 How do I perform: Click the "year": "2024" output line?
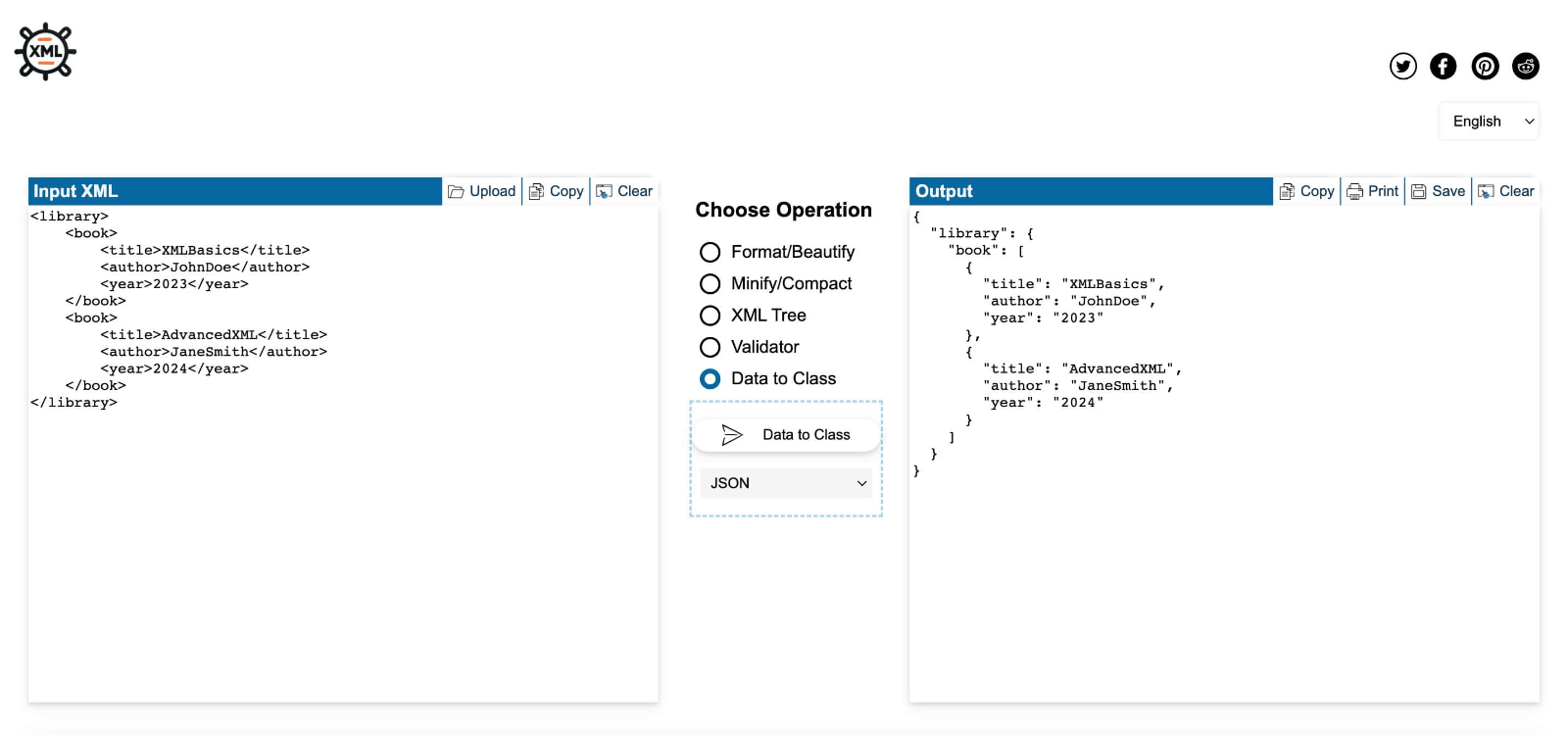coord(1044,403)
